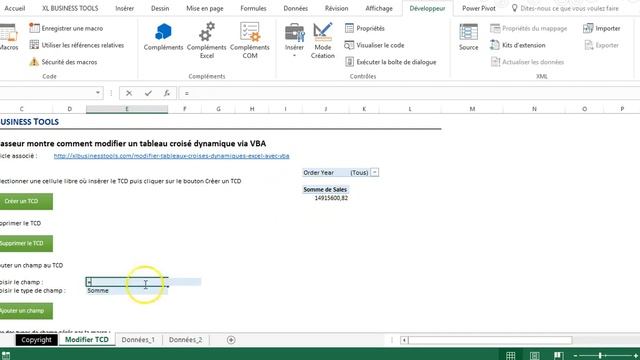Switch to the Données_2 sheet

coord(185,340)
